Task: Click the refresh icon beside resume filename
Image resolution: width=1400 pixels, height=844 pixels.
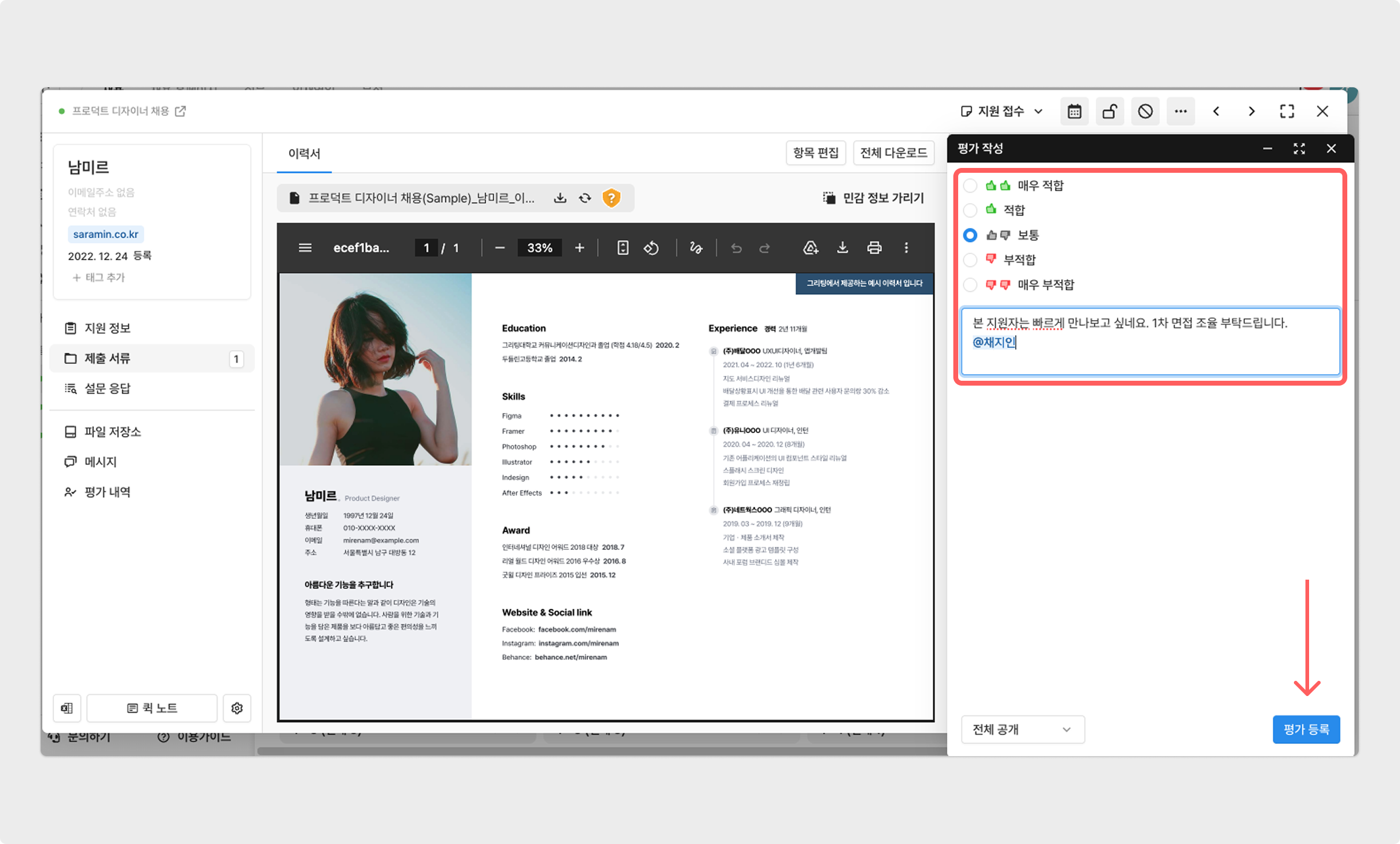Action: coord(585,198)
